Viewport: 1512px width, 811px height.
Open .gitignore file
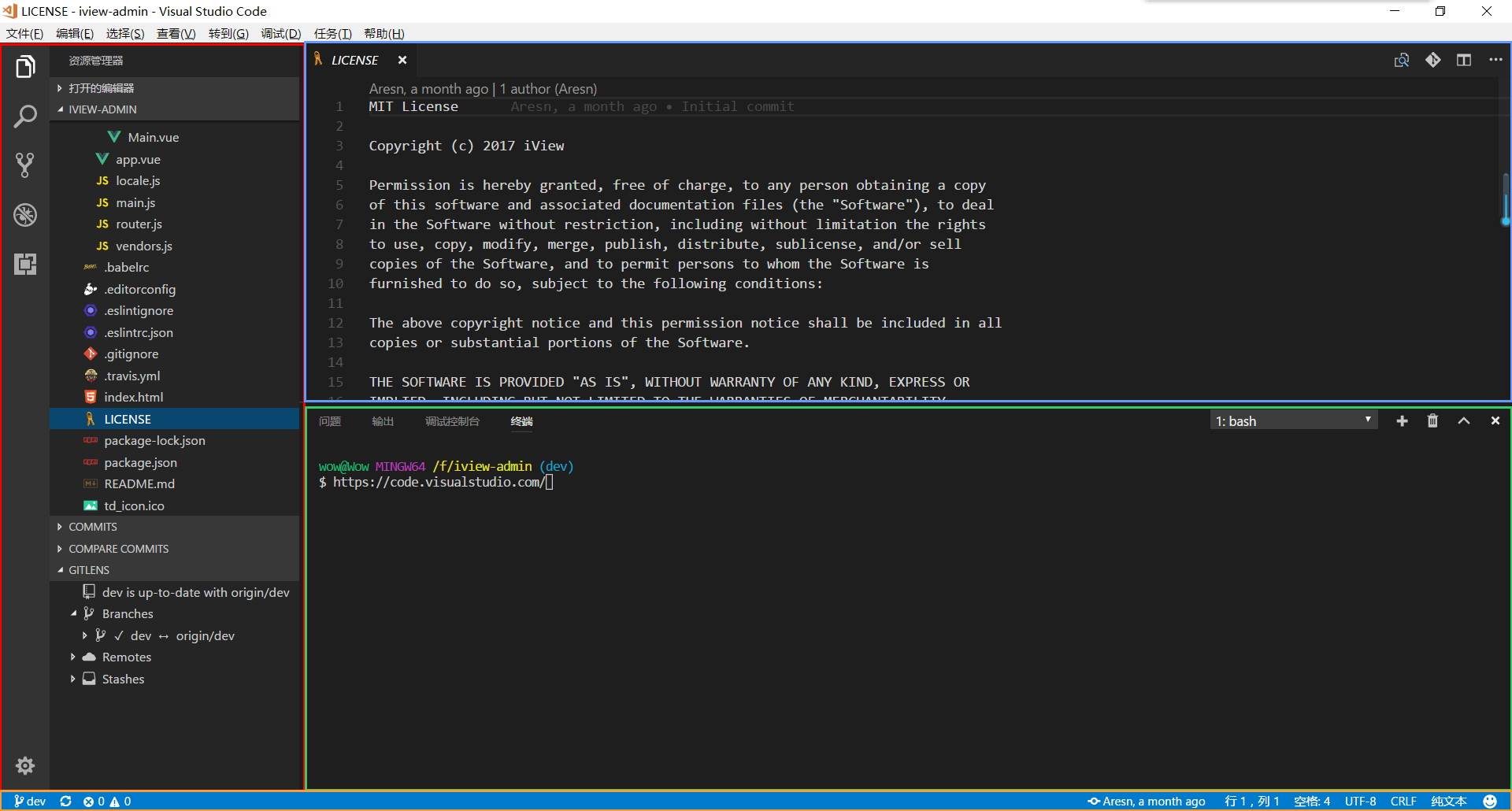tap(175, 354)
